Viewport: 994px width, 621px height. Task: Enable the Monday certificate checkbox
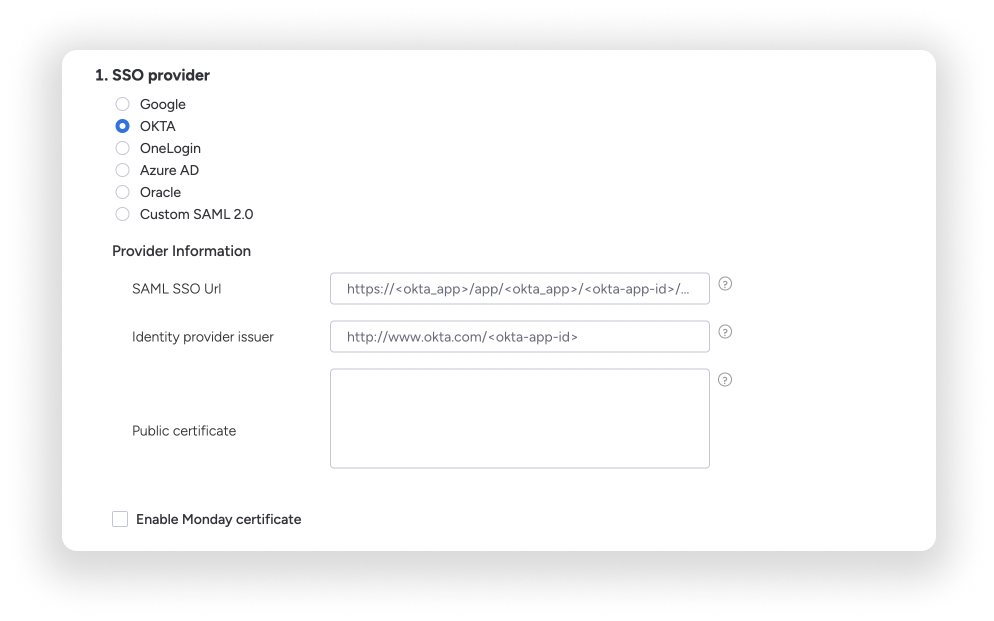click(120, 519)
